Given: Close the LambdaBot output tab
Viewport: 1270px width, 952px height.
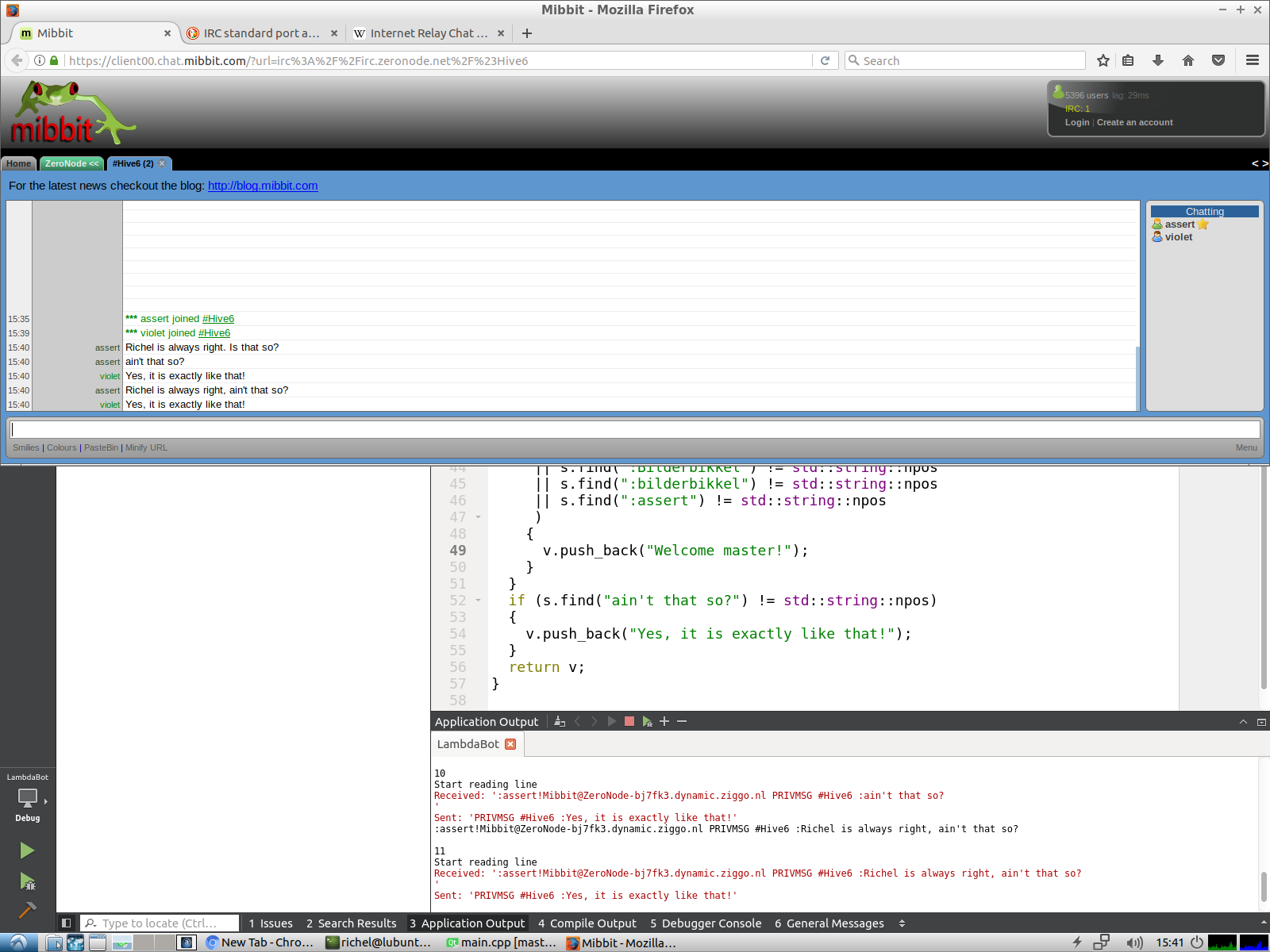Looking at the screenshot, I should point(510,744).
